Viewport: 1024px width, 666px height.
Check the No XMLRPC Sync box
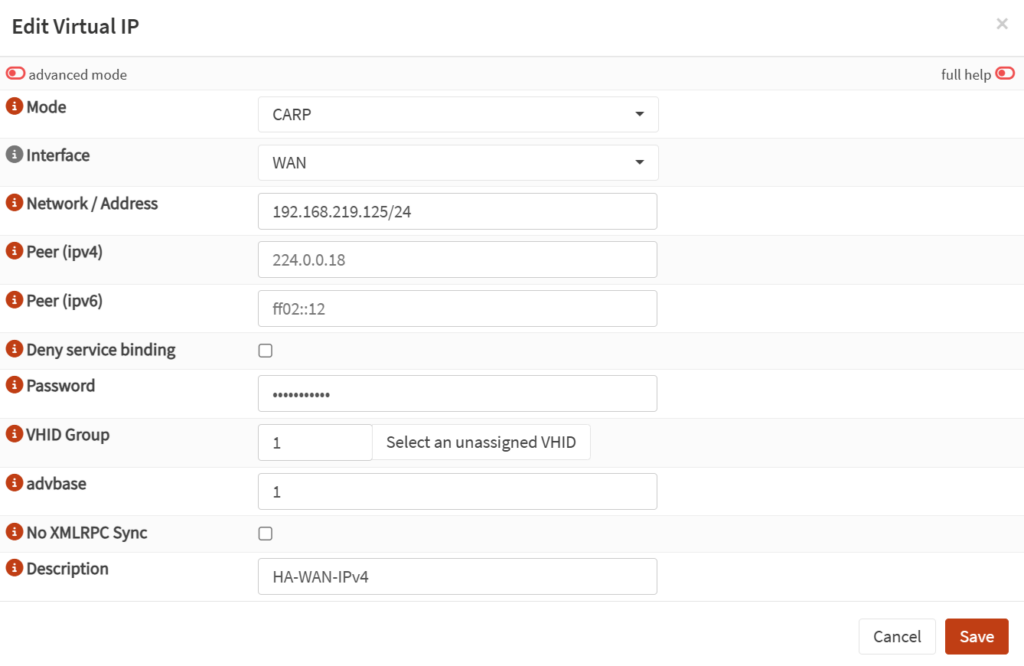point(265,534)
